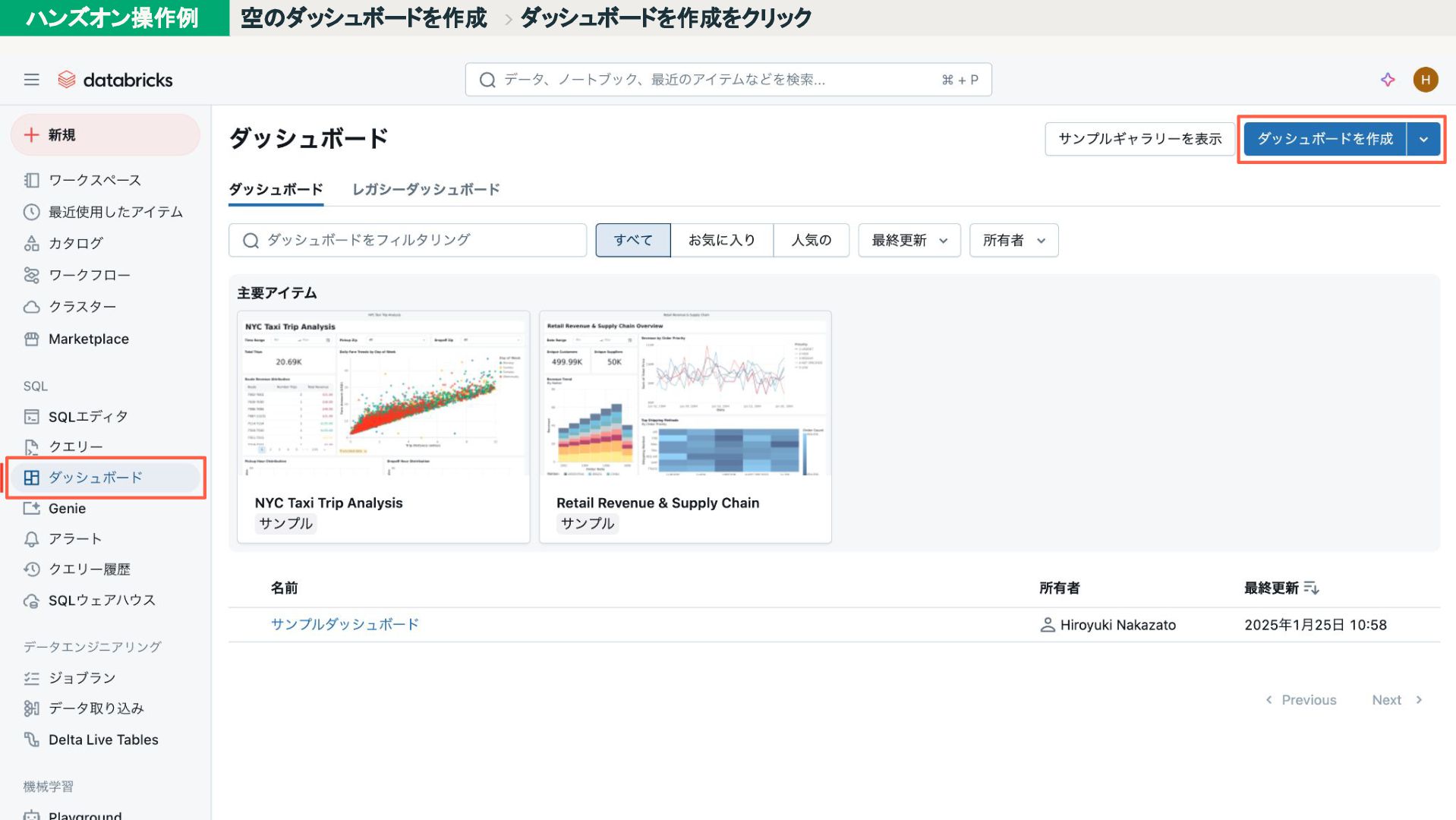Click the sort icon next to 最終更新 column
1456x820 pixels.
1311,588
